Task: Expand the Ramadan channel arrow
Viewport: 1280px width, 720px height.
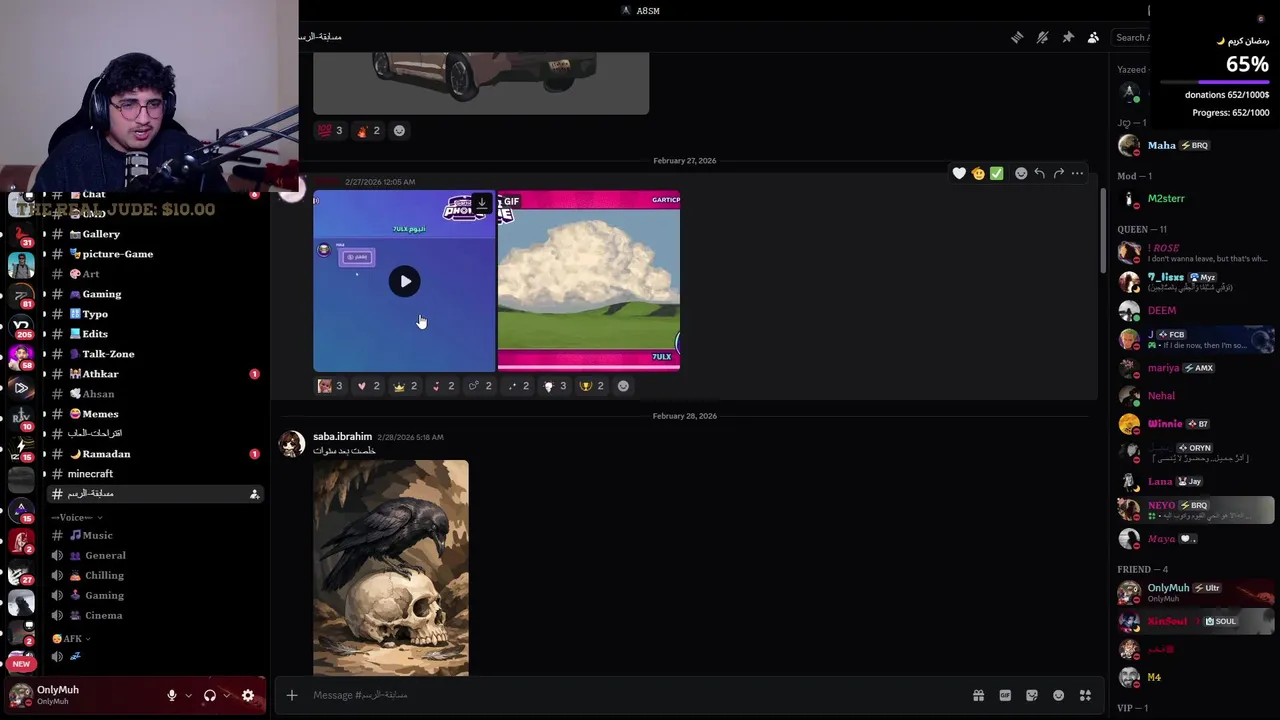Action: [x=44, y=454]
